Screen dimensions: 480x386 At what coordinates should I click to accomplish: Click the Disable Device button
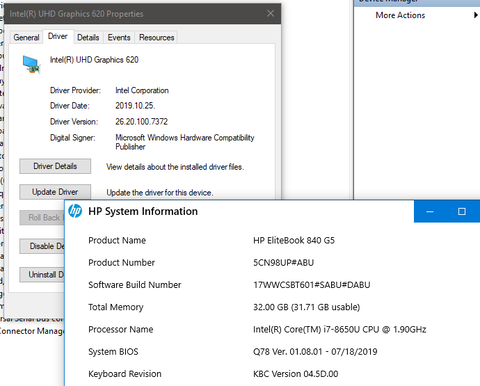tap(42, 246)
